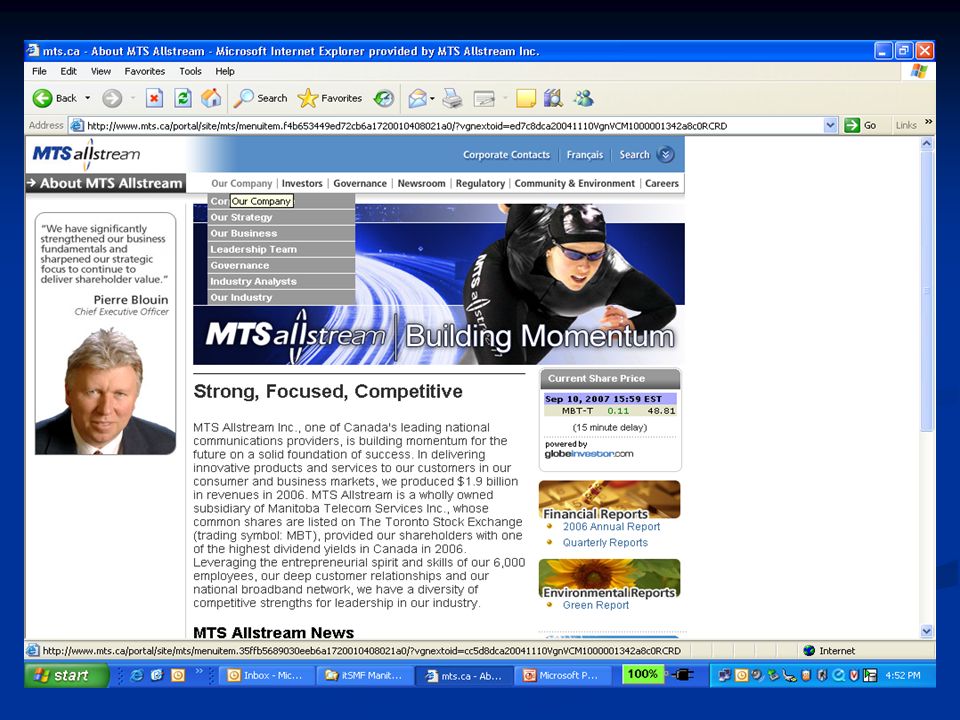Screen dimensions: 960x720
Task: Open the Research toolbar icon
Action: coord(553,98)
